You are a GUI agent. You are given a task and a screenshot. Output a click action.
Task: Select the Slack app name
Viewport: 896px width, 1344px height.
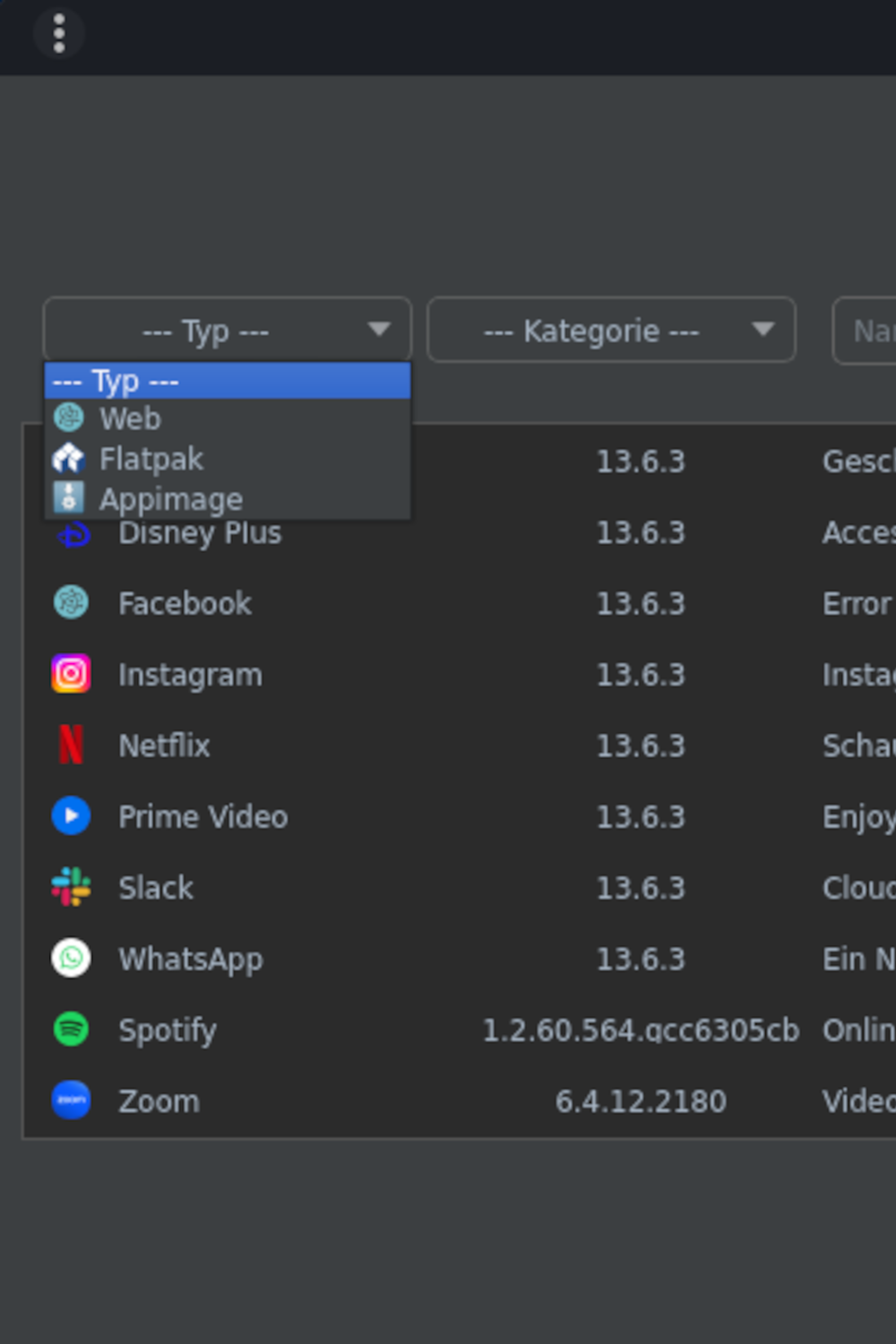coord(156,888)
